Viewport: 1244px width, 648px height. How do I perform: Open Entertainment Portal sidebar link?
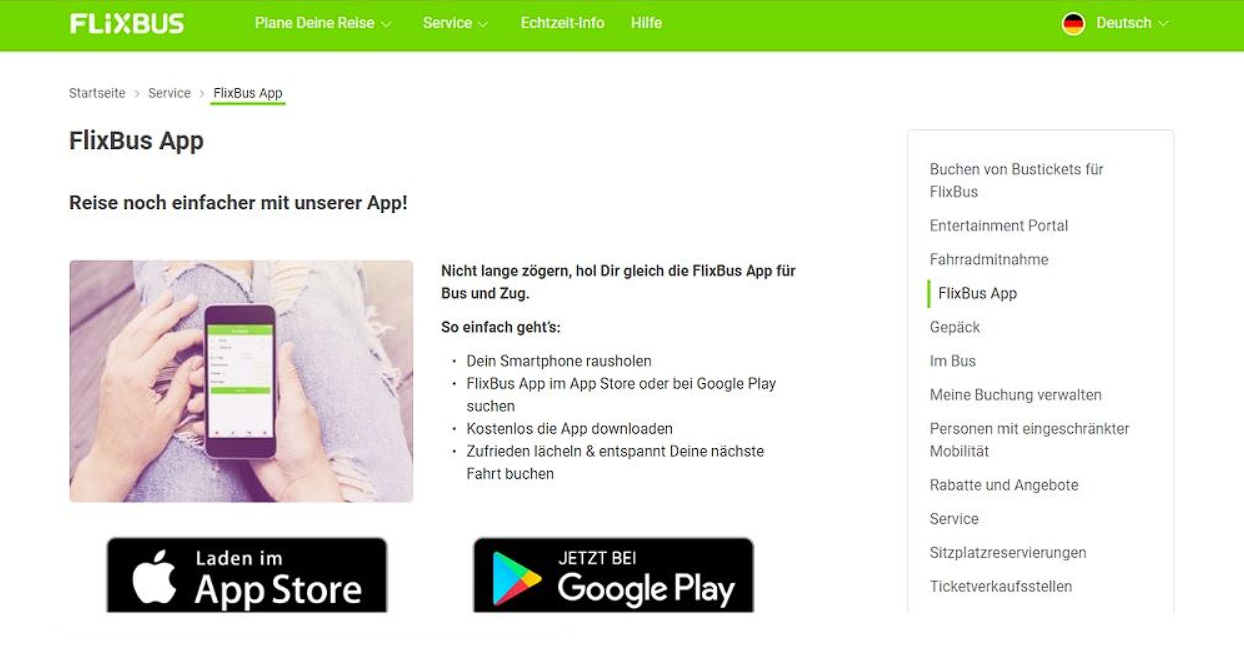coord(999,226)
